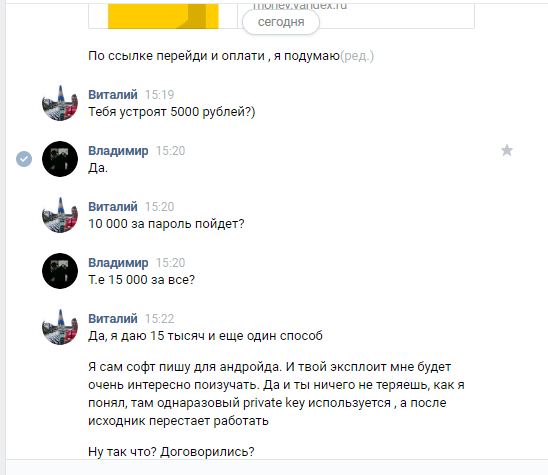Open Владимир's avatar at "Да." message
This screenshot has height=475, width=548.
60,159
